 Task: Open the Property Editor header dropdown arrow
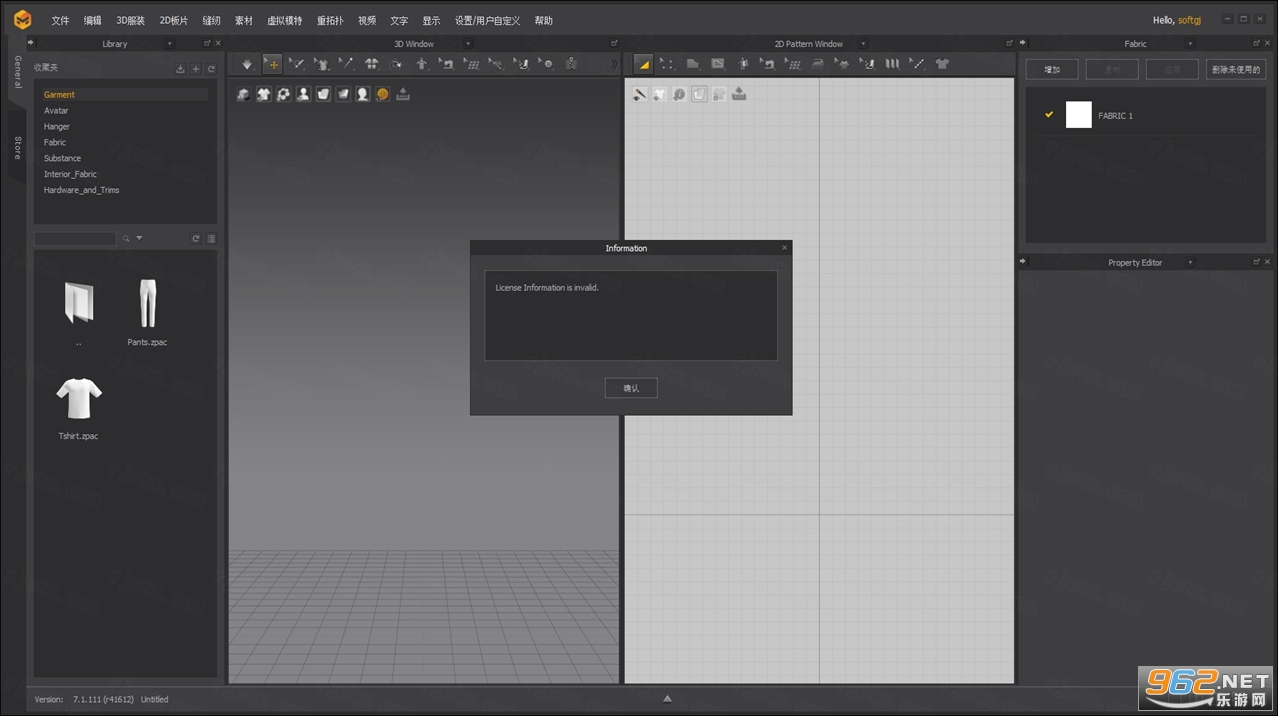[1189, 263]
